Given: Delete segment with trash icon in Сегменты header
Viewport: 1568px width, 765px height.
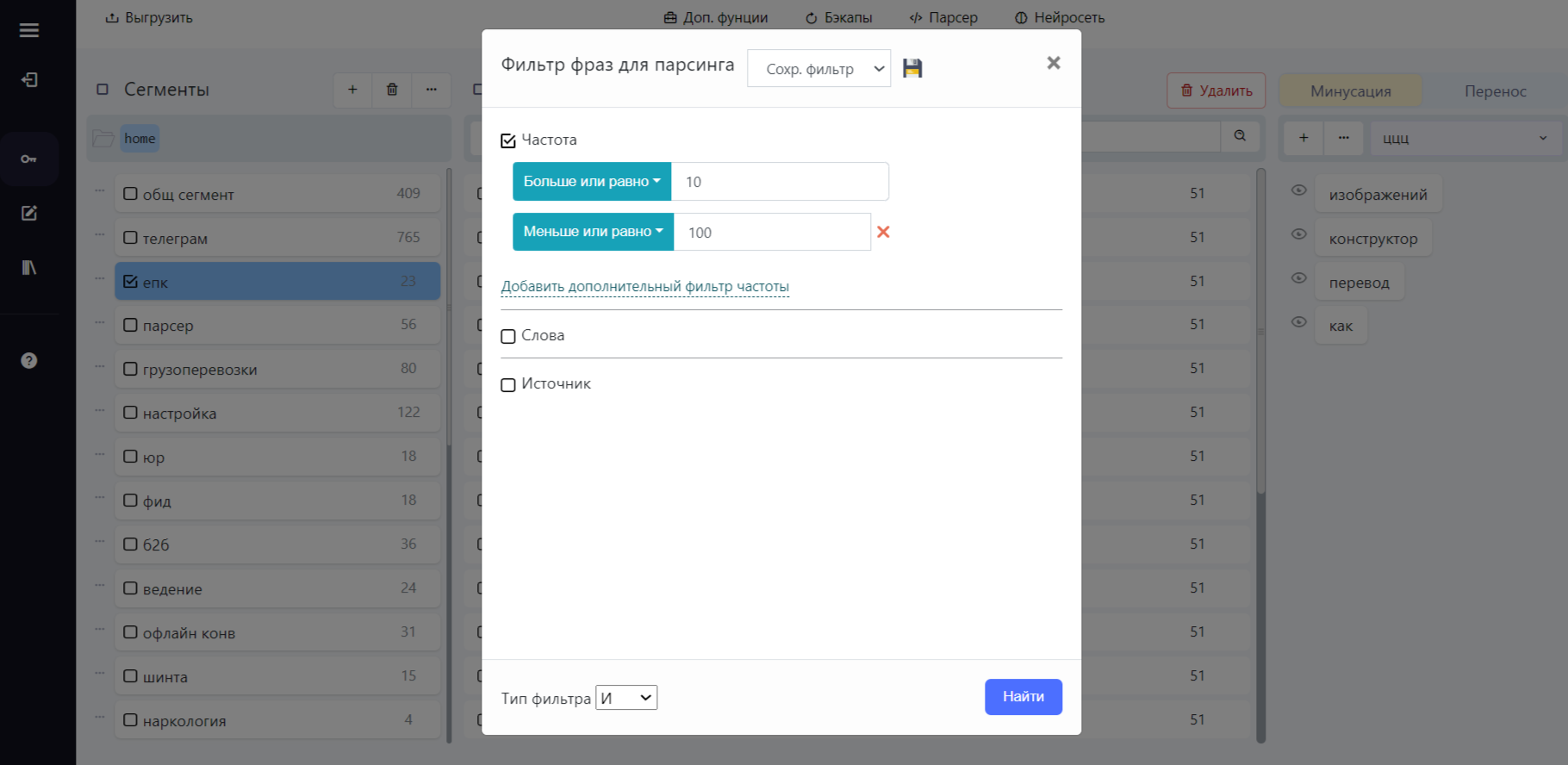Looking at the screenshot, I should click(x=392, y=90).
